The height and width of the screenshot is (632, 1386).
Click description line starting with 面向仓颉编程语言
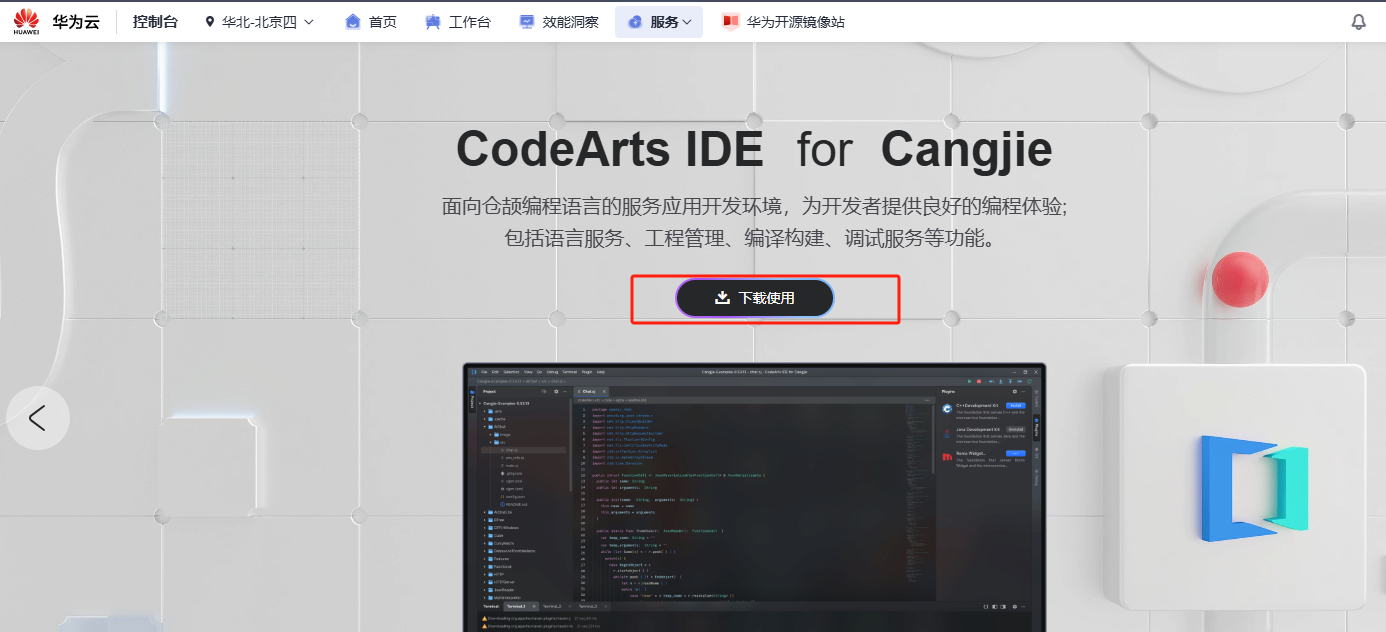755,207
